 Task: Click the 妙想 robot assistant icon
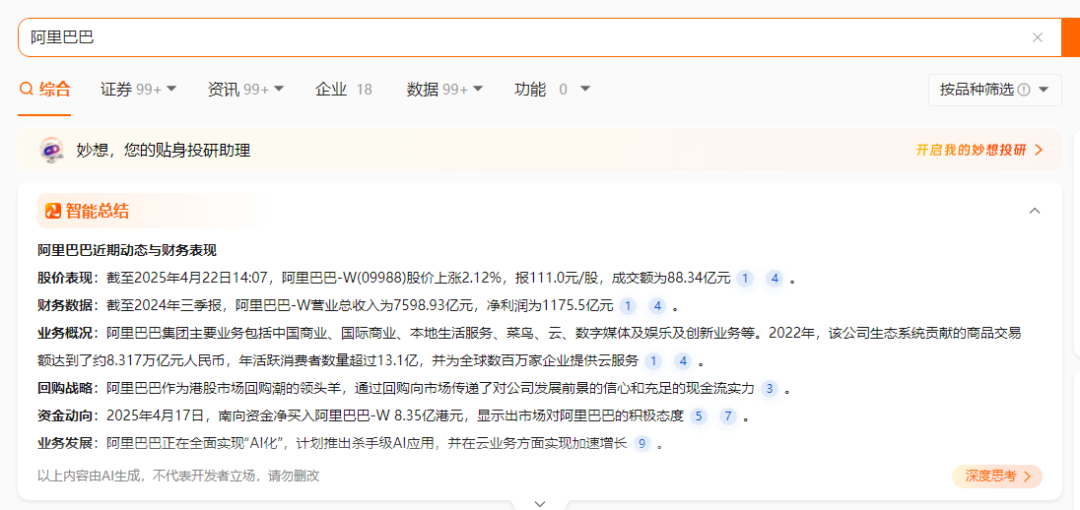[52, 150]
